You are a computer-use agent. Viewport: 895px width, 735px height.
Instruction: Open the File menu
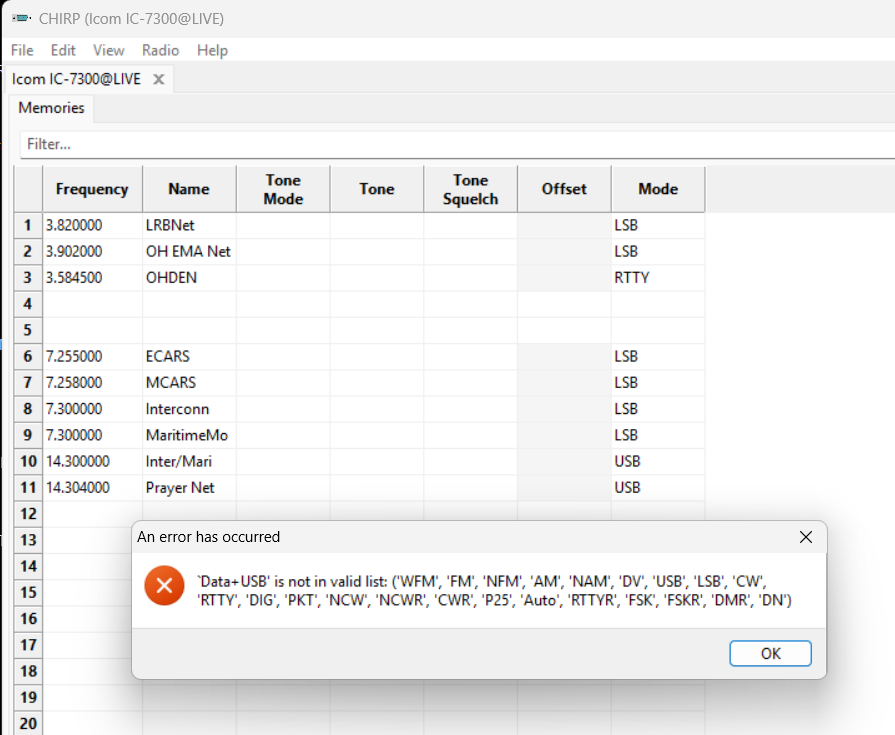22,50
